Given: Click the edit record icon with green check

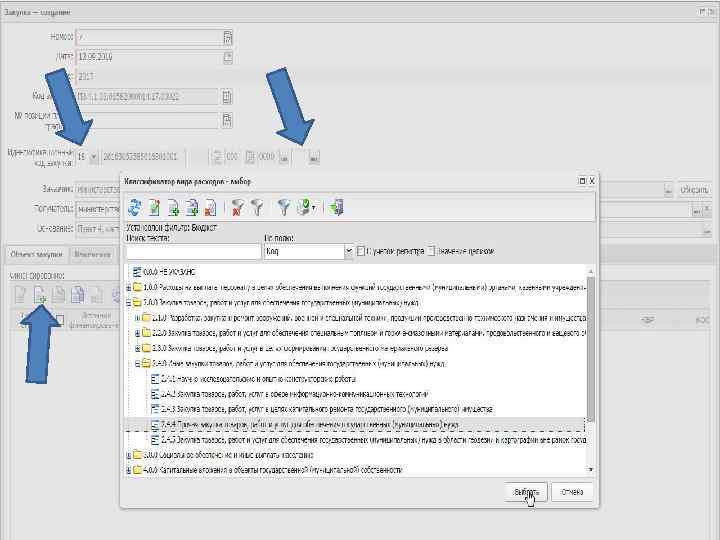Looking at the screenshot, I should click(x=154, y=208).
